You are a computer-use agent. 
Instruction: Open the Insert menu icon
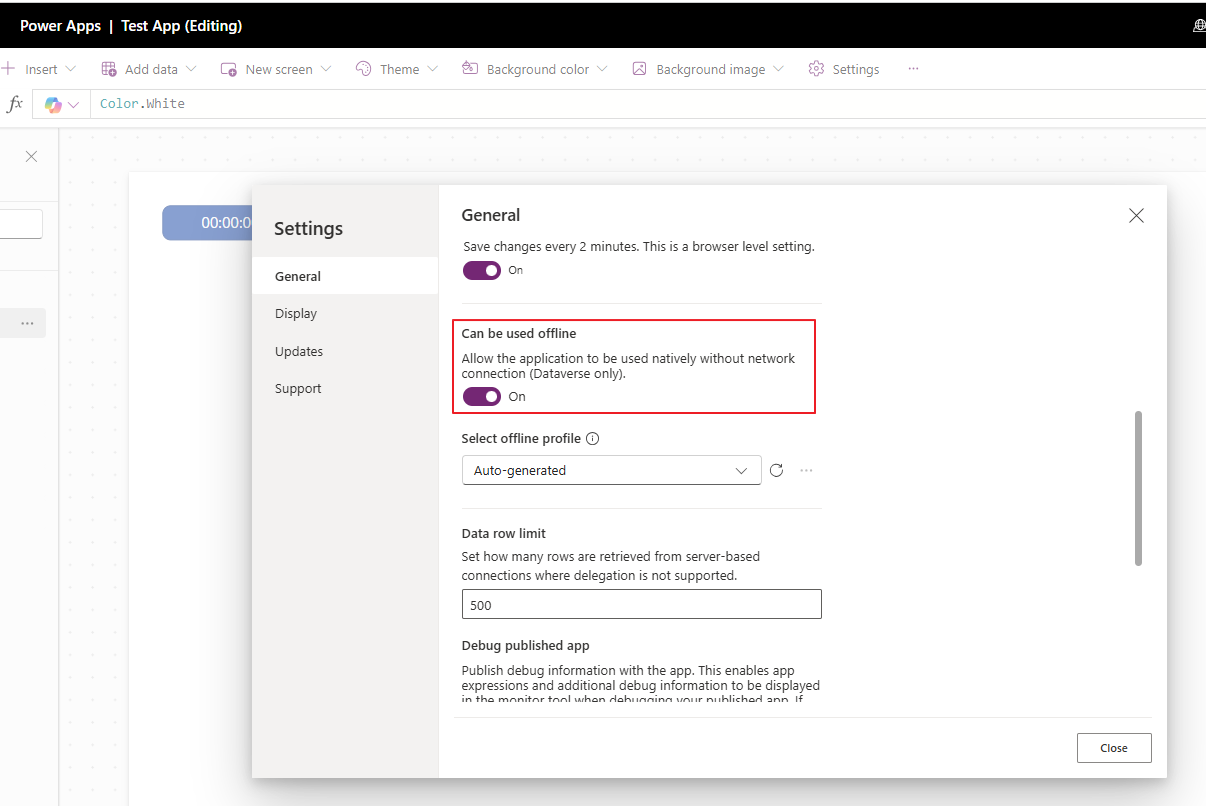(8, 68)
